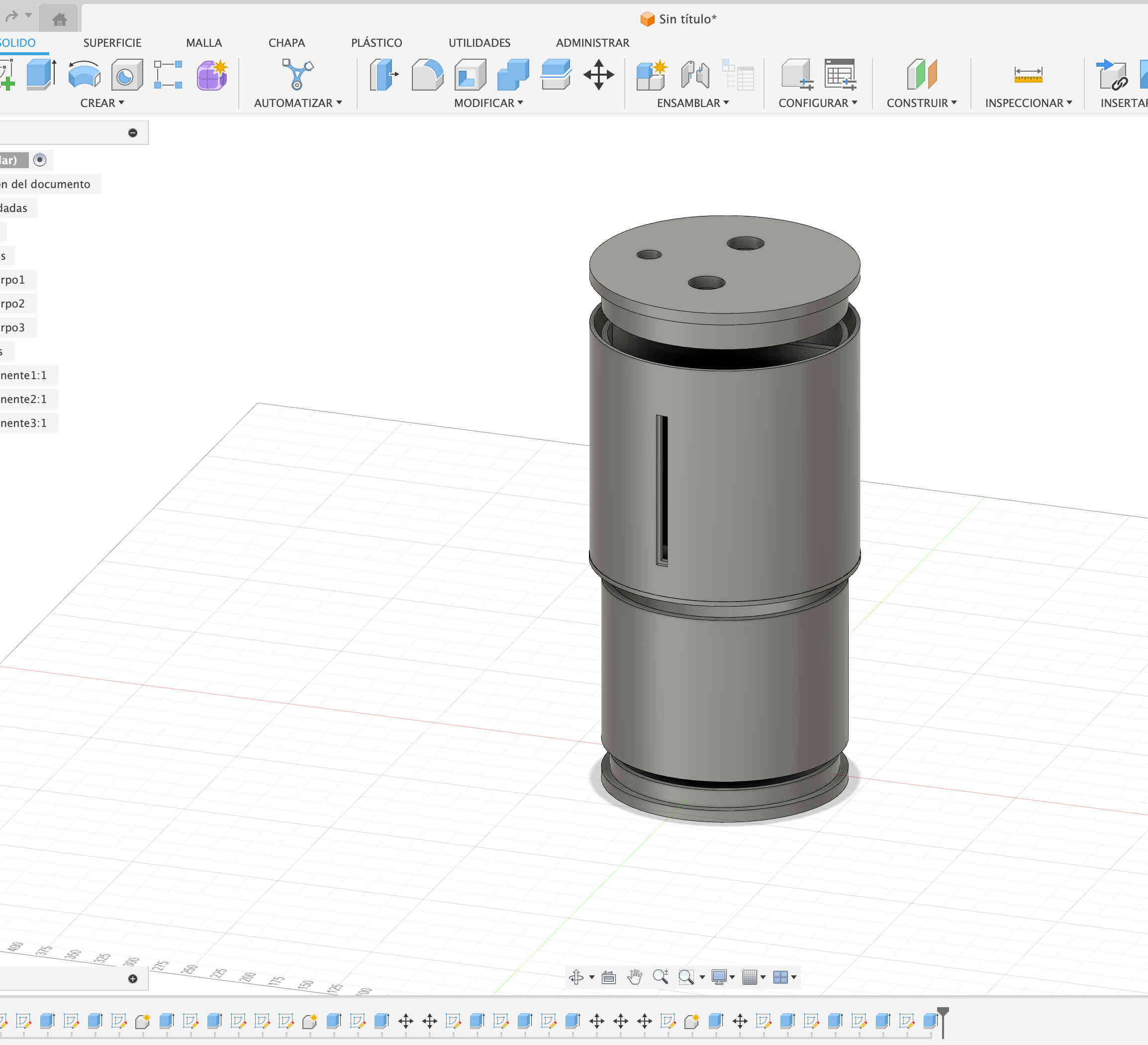
Task: Select the Pan hand tool
Action: coord(634,977)
